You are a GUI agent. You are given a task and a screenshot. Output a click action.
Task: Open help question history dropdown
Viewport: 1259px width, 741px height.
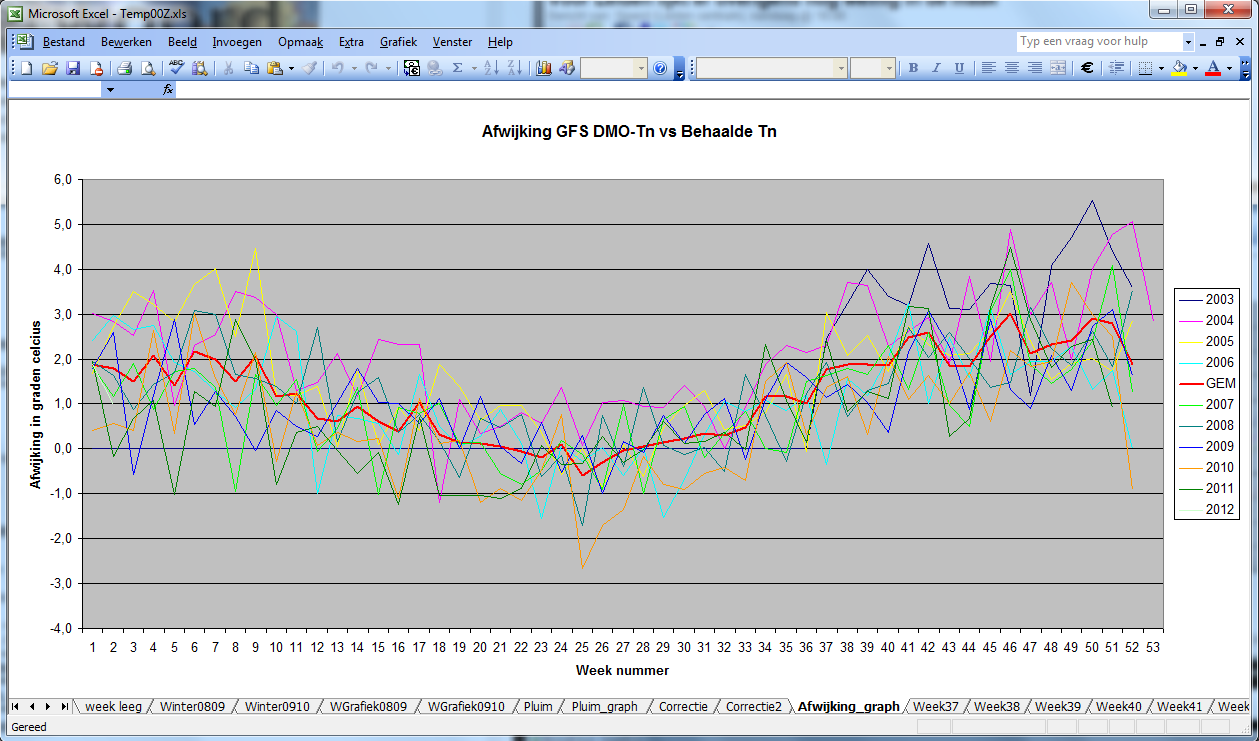[x=1188, y=42]
